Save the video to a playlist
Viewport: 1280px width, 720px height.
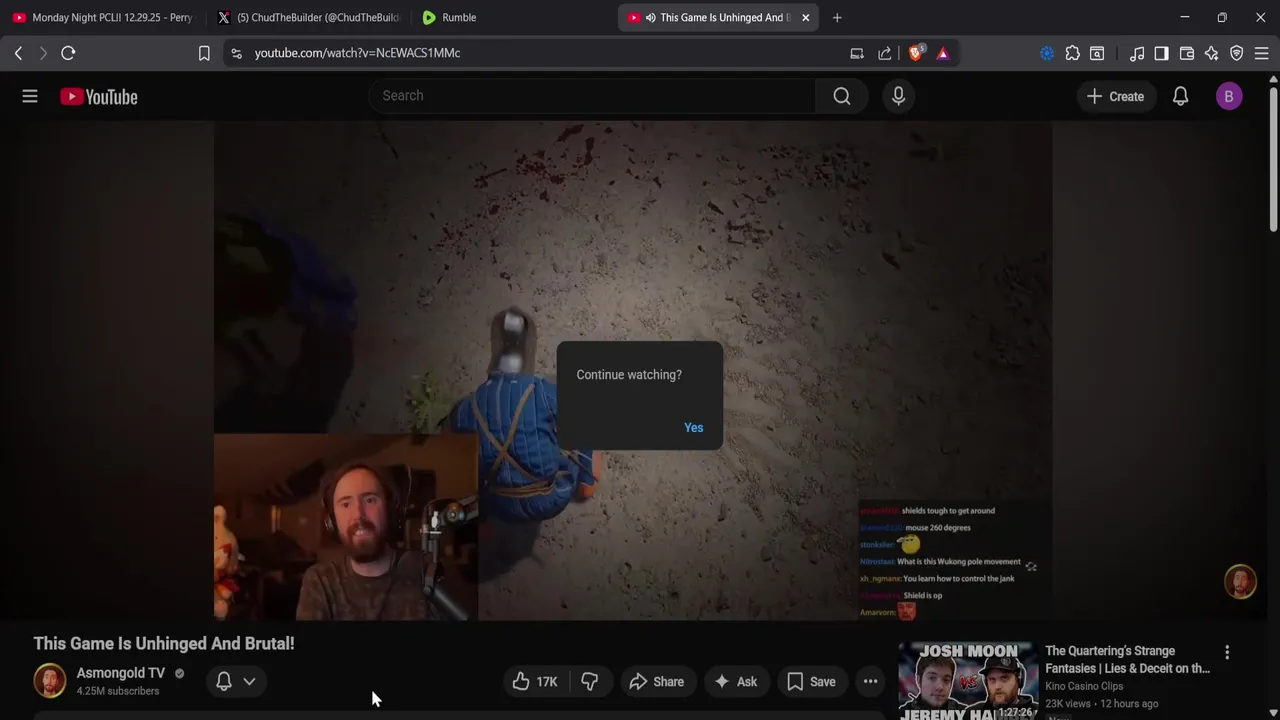811,682
